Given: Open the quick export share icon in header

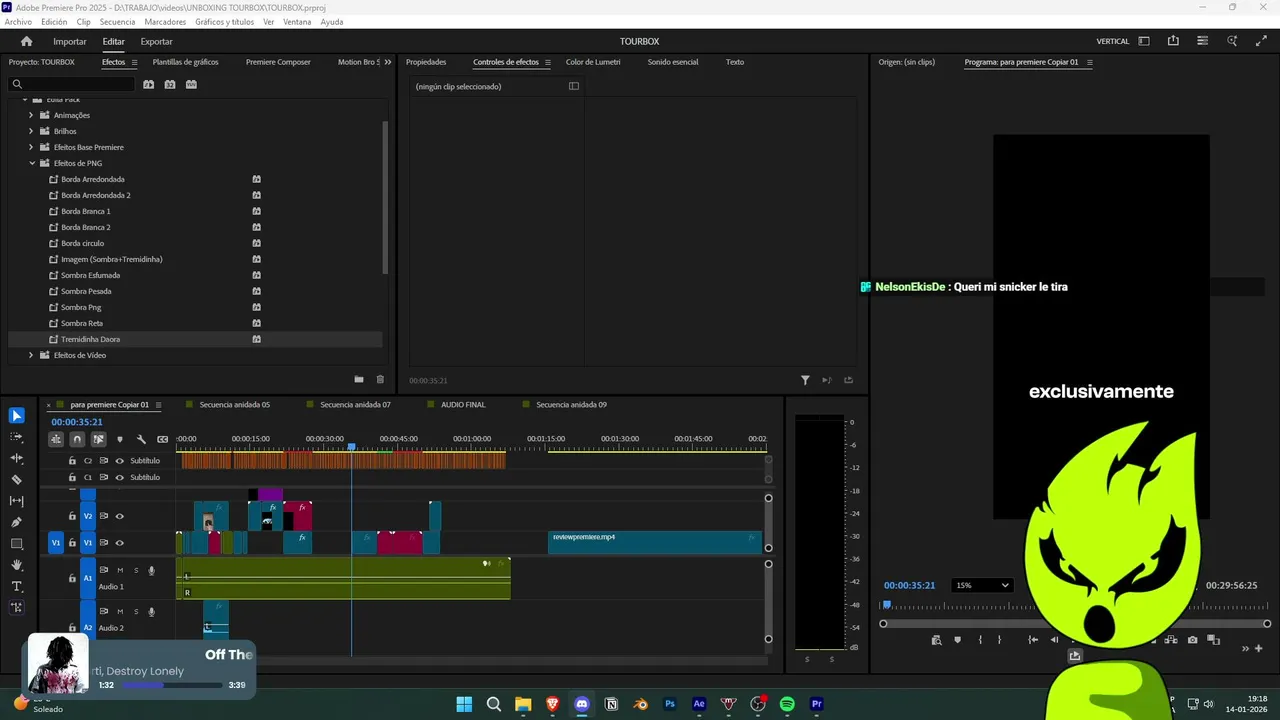Looking at the screenshot, I should tap(1173, 41).
